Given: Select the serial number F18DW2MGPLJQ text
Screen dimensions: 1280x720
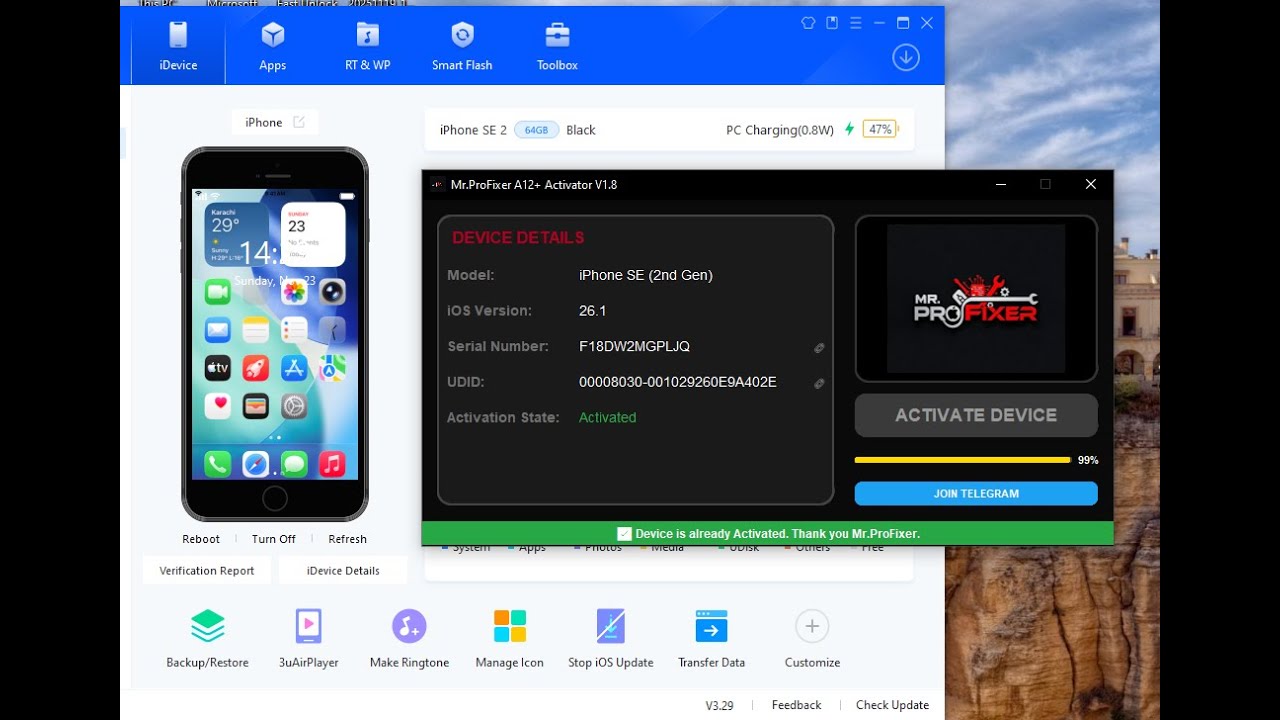Looking at the screenshot, I should coord(634,346).
